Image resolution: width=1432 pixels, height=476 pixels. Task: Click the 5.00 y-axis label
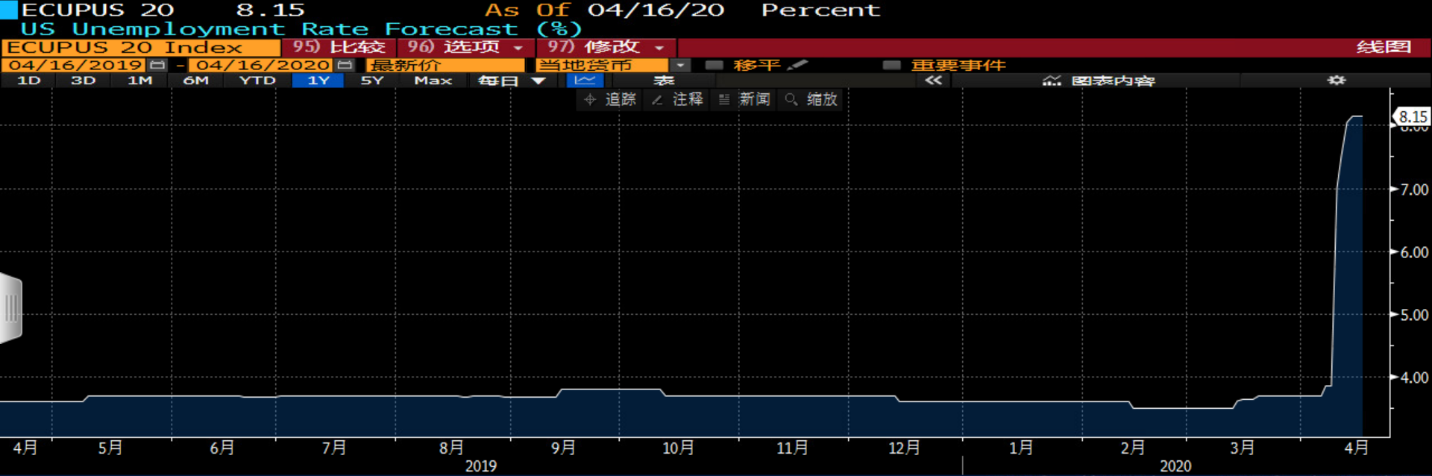pos(1412,315)
